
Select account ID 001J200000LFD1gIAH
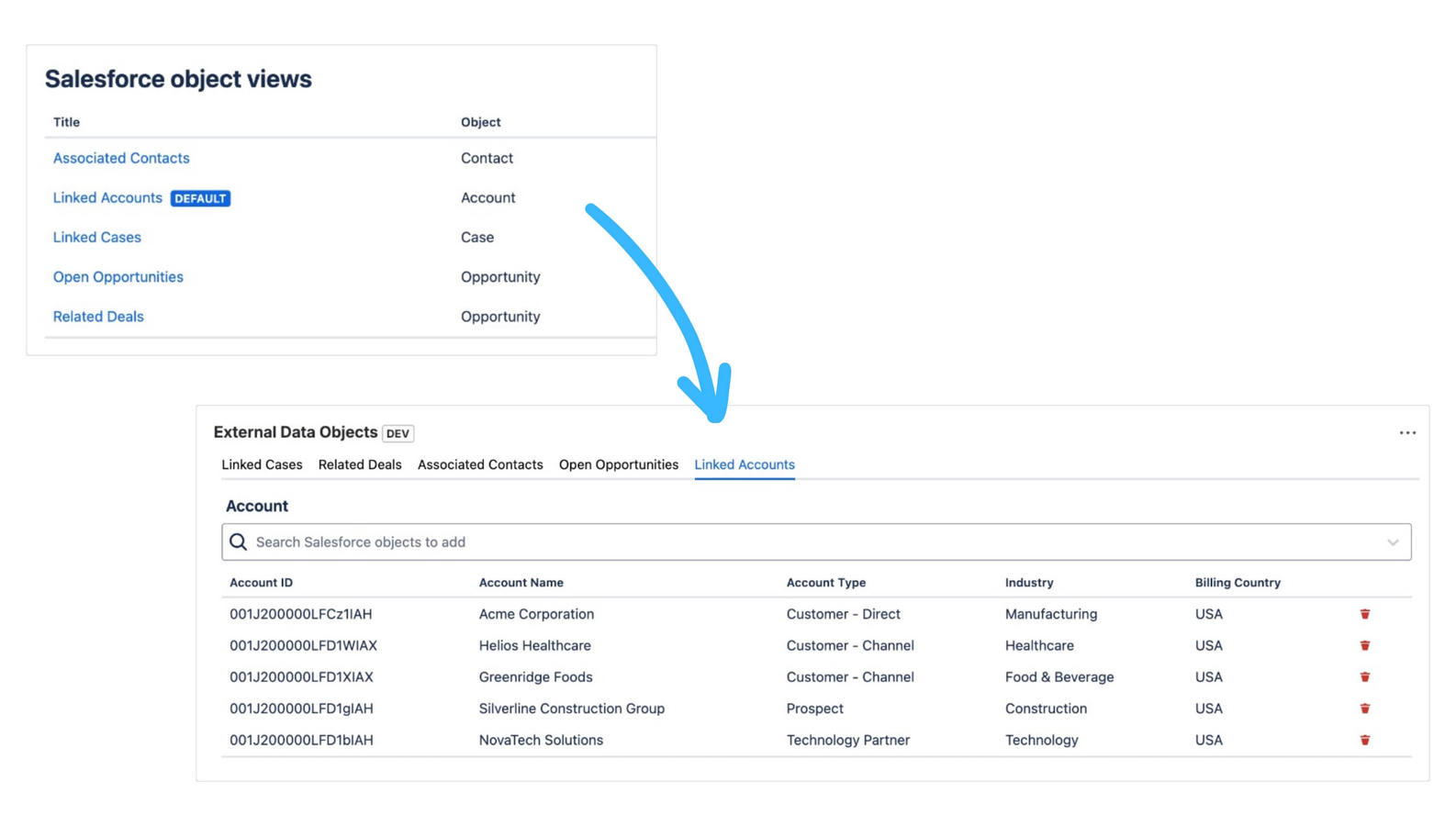point(301,709)
